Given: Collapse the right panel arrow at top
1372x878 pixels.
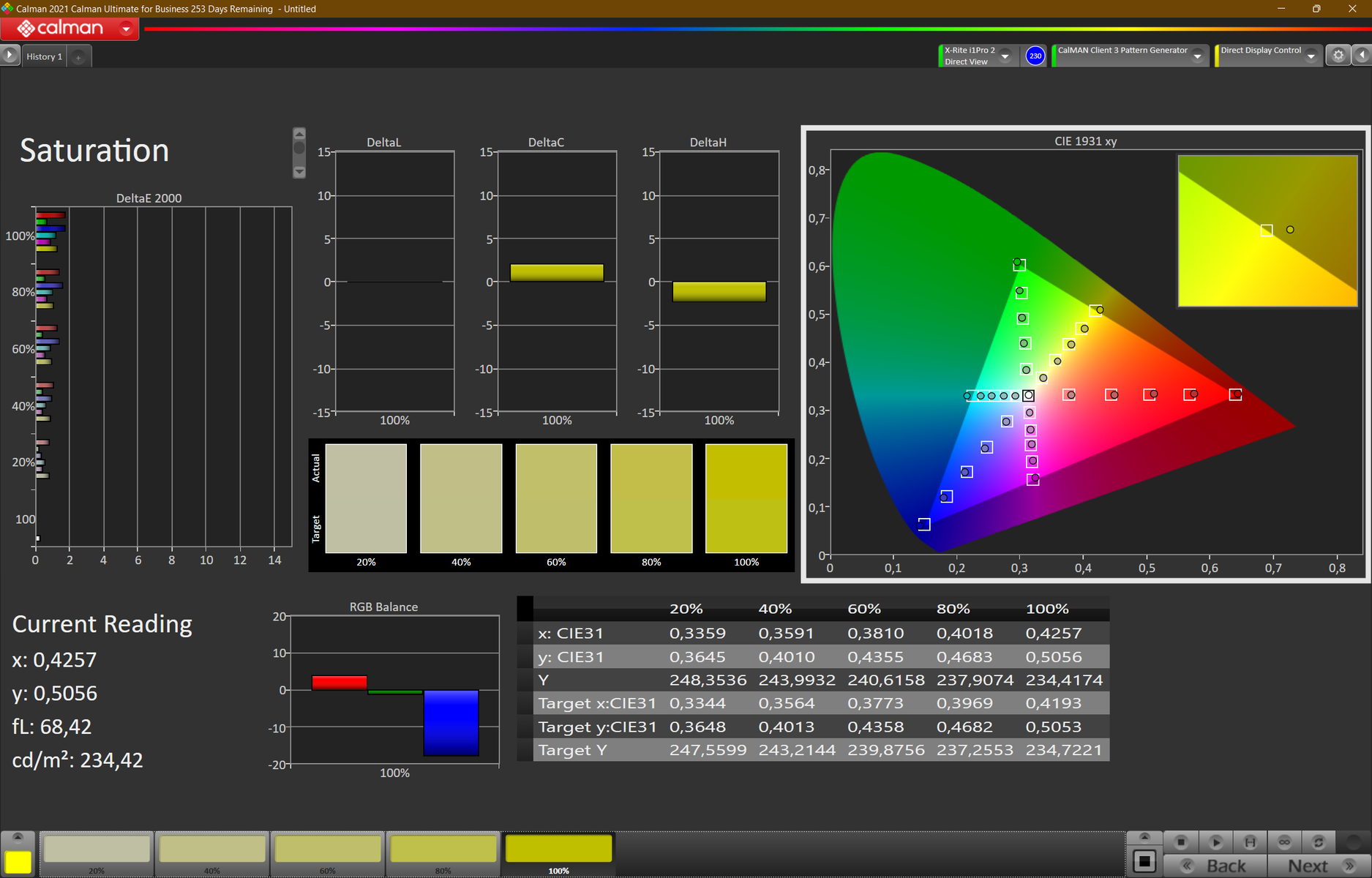Looking at the screenshot, I should coord(1362,56).
